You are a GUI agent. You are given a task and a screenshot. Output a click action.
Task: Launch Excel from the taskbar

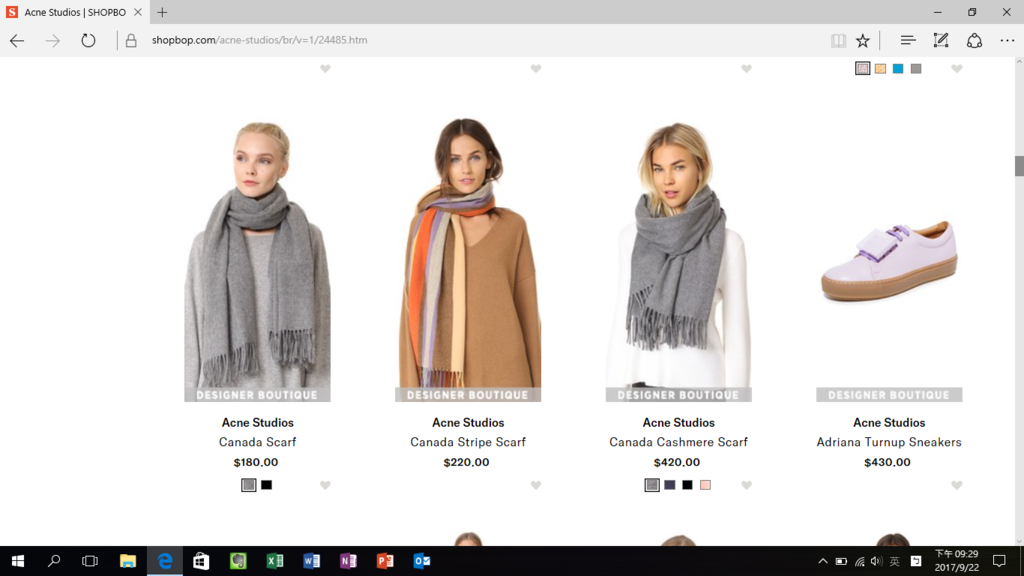[x=275, y=561]
